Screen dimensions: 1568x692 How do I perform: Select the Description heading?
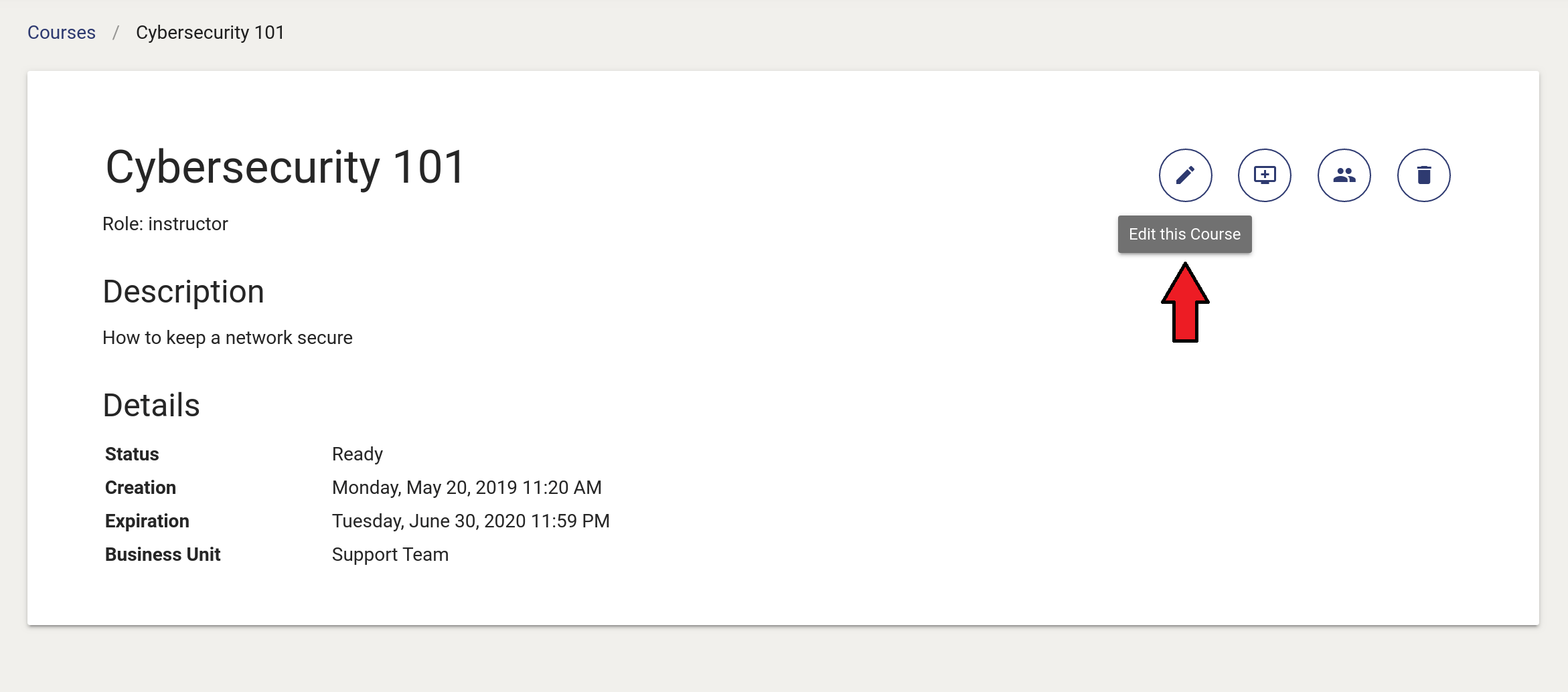tap(183, 292)
